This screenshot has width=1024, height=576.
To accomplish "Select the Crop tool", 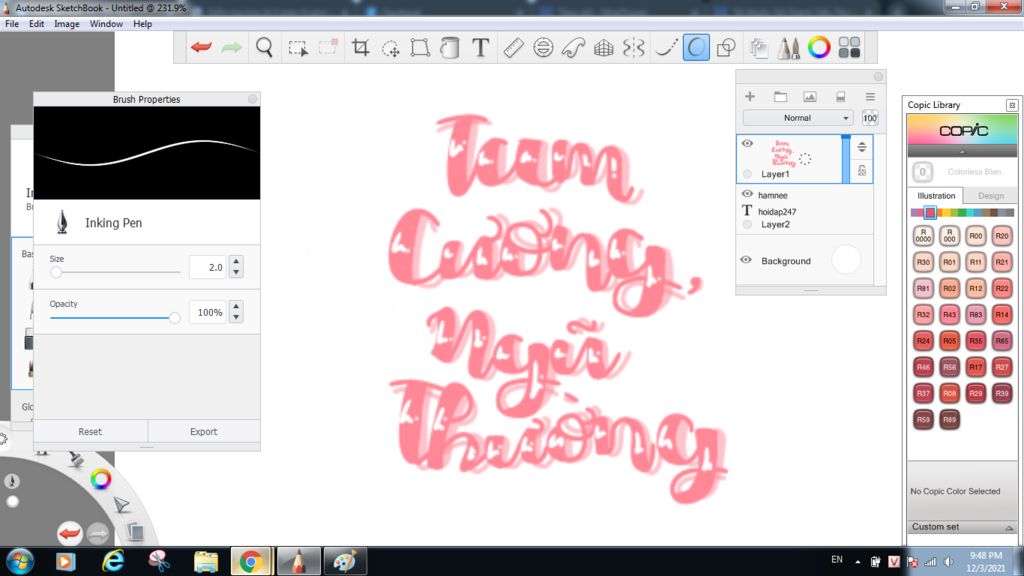I will (x=360, y=47).
